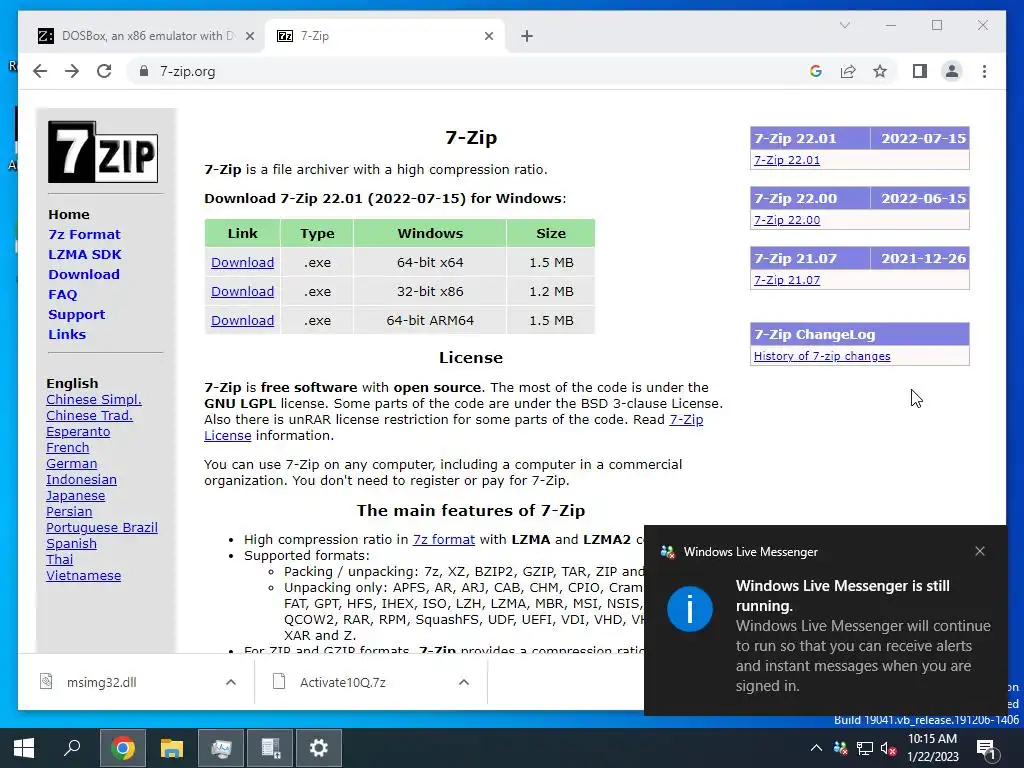Screen dimensions: 1024x768
Task: Switch language to Persian
Action: click(69, 511)
